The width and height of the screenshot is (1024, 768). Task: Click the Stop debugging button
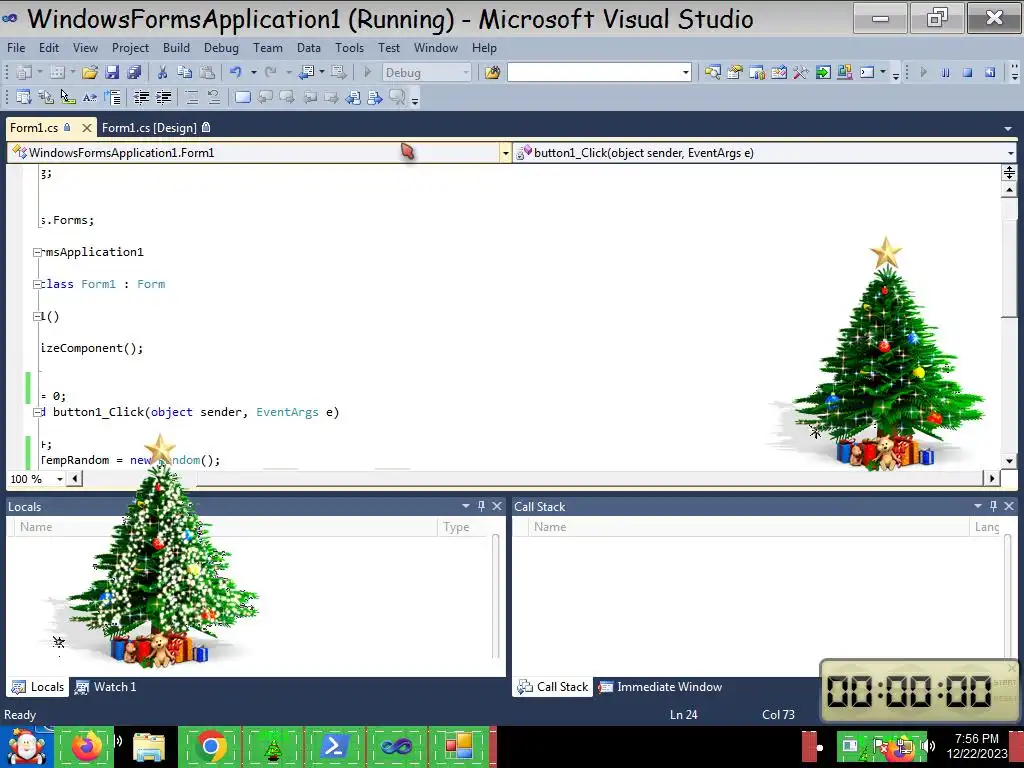click(x=967, y=72)
